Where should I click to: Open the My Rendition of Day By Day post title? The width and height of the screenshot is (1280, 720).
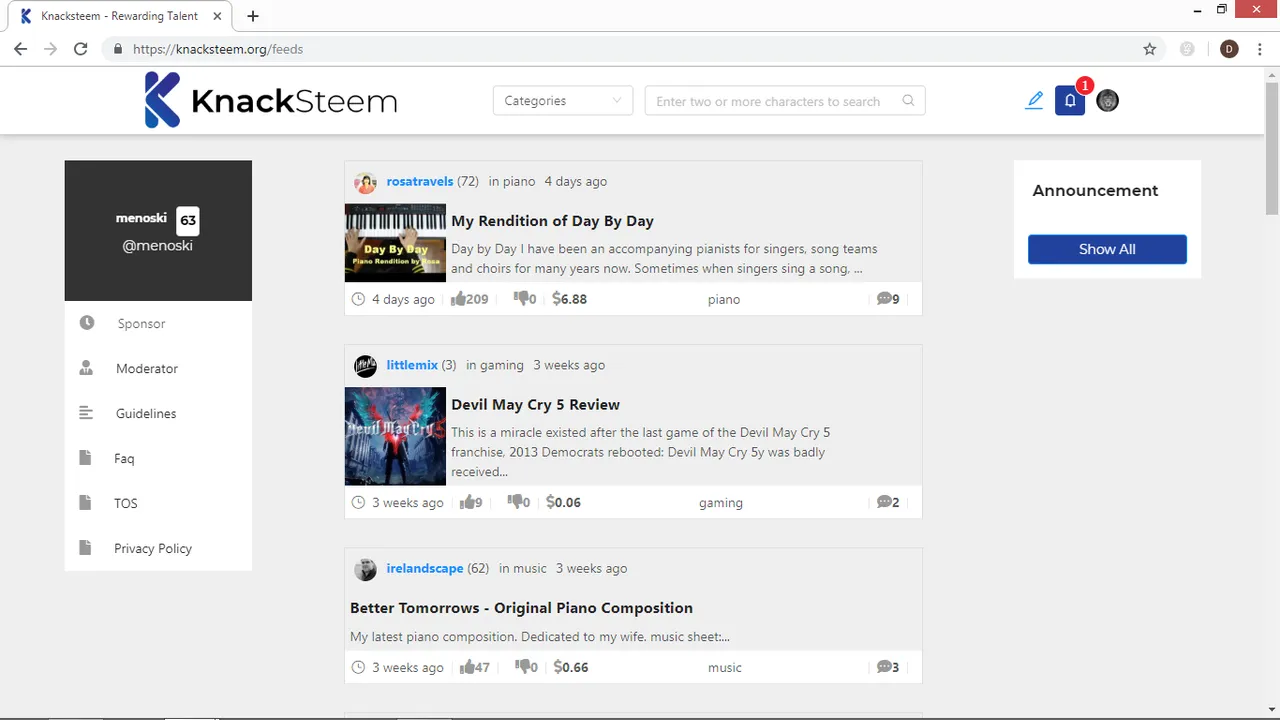(x=552, y=221)
